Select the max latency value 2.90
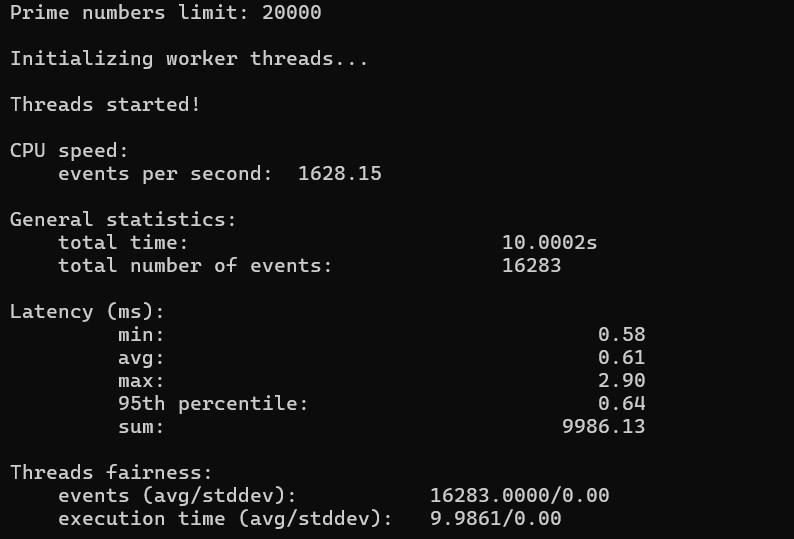The image size is (794, 539). pyautogui.click(x=621, y=381)
